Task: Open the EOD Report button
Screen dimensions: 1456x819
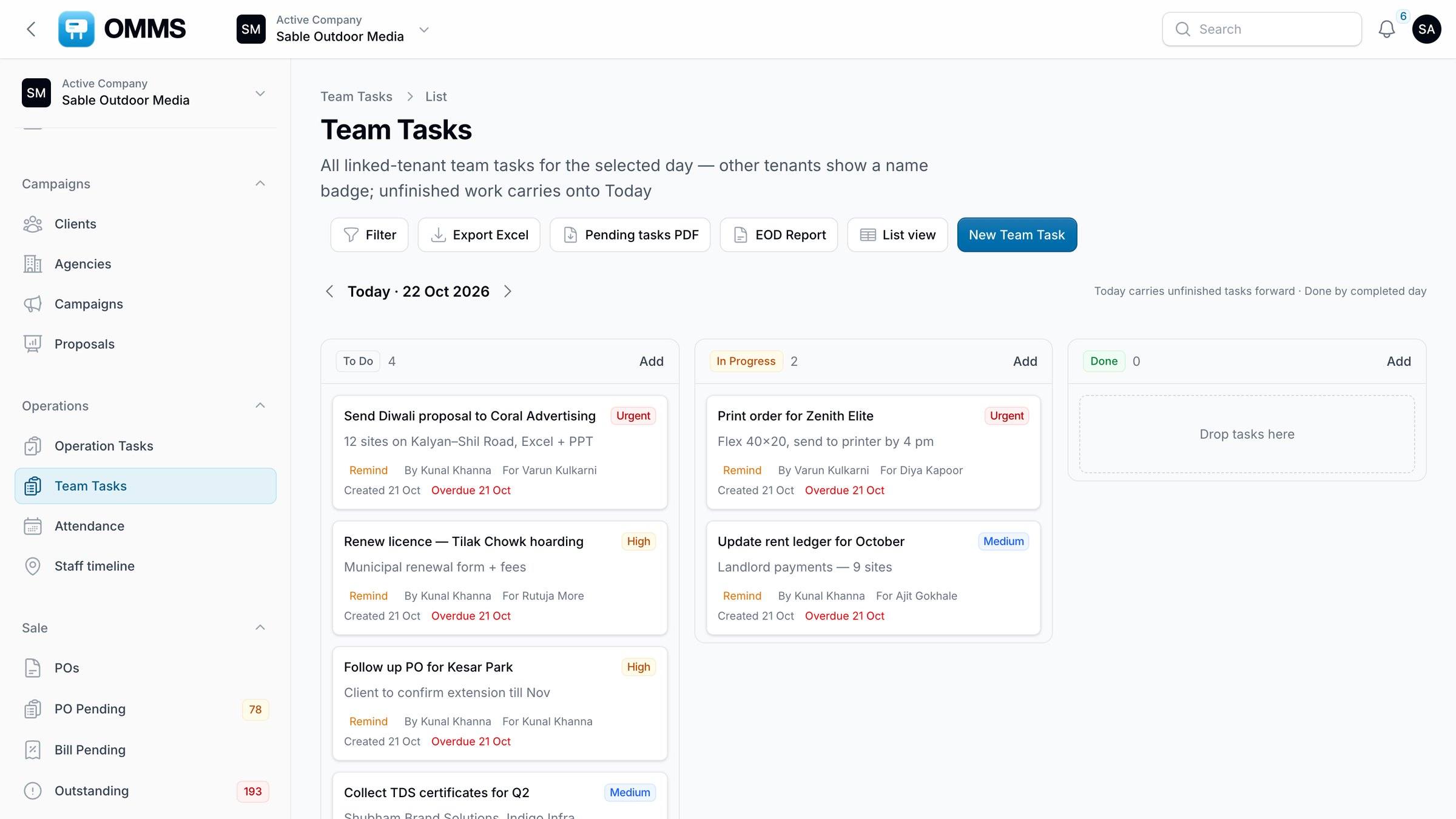Action: click(x=779, y=235)
